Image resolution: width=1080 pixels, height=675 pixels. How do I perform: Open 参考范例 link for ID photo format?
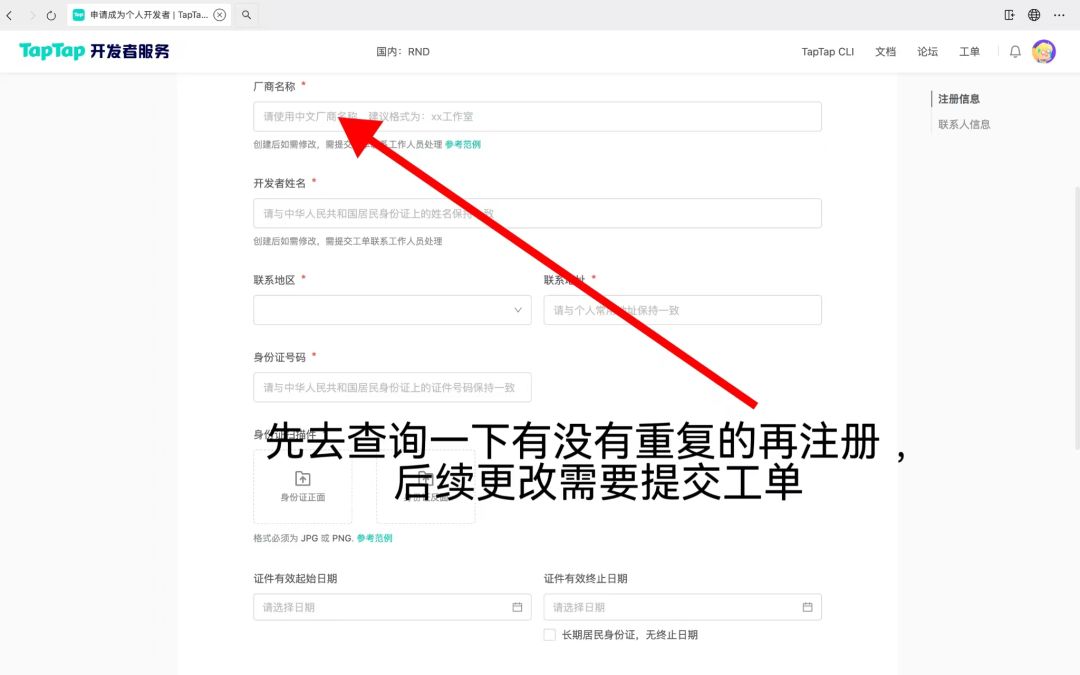(x=375, y=539)
